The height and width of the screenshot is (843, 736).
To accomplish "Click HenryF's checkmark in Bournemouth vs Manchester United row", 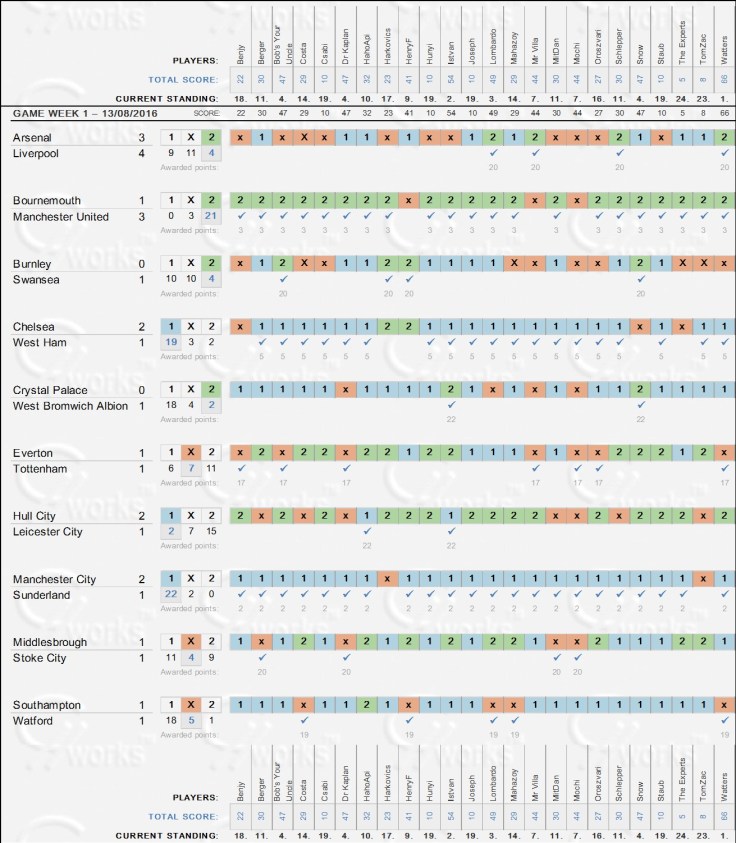I will 409,216.
